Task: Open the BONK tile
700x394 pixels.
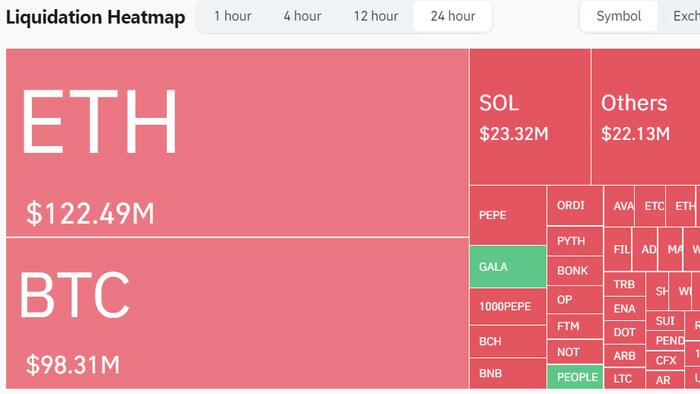Action: pyautogui.click(x=575, y=270)
